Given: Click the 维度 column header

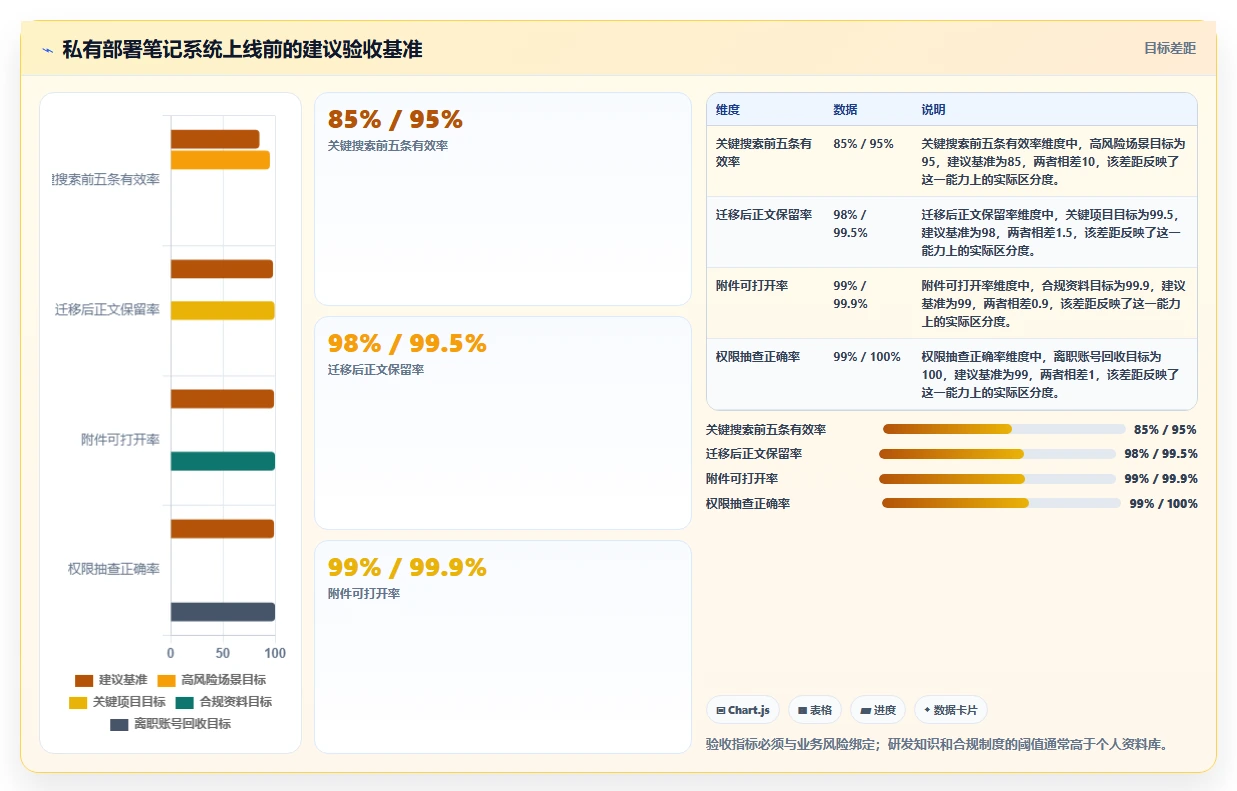Looking at the screenshot, I should [x=728, y=110].
